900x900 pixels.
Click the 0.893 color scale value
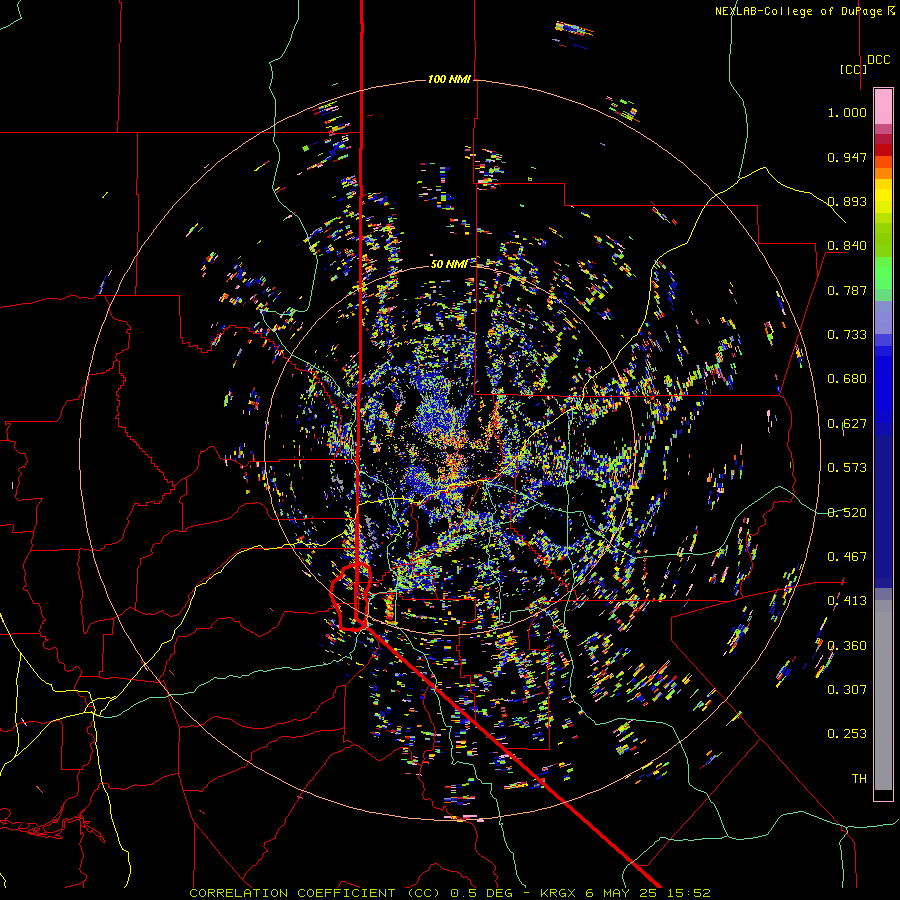[847, 201]
